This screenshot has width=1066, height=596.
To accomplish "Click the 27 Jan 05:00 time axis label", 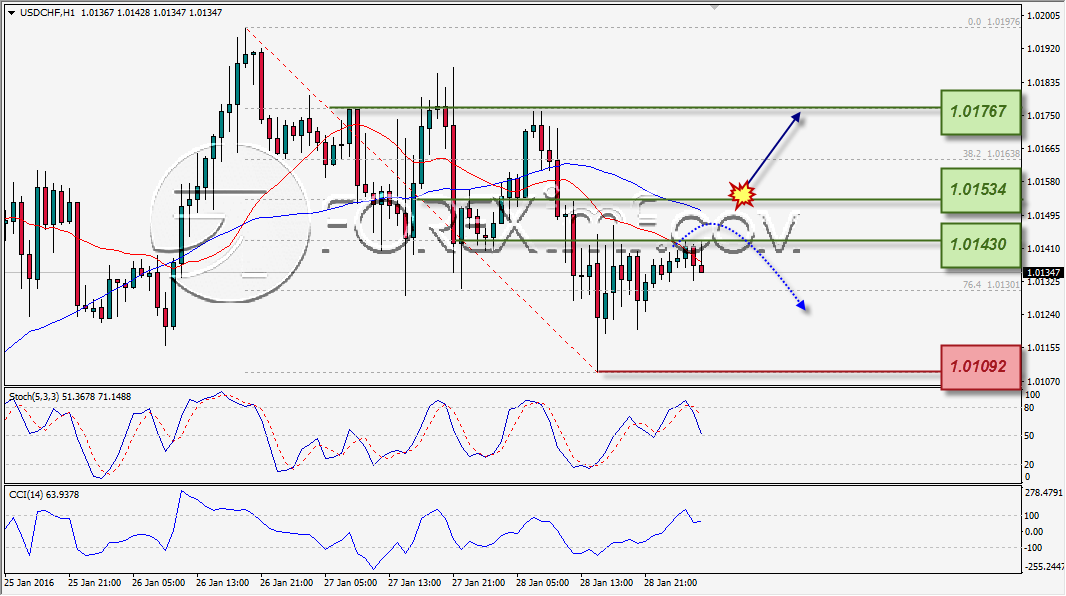I will click(x=350, y=583).
